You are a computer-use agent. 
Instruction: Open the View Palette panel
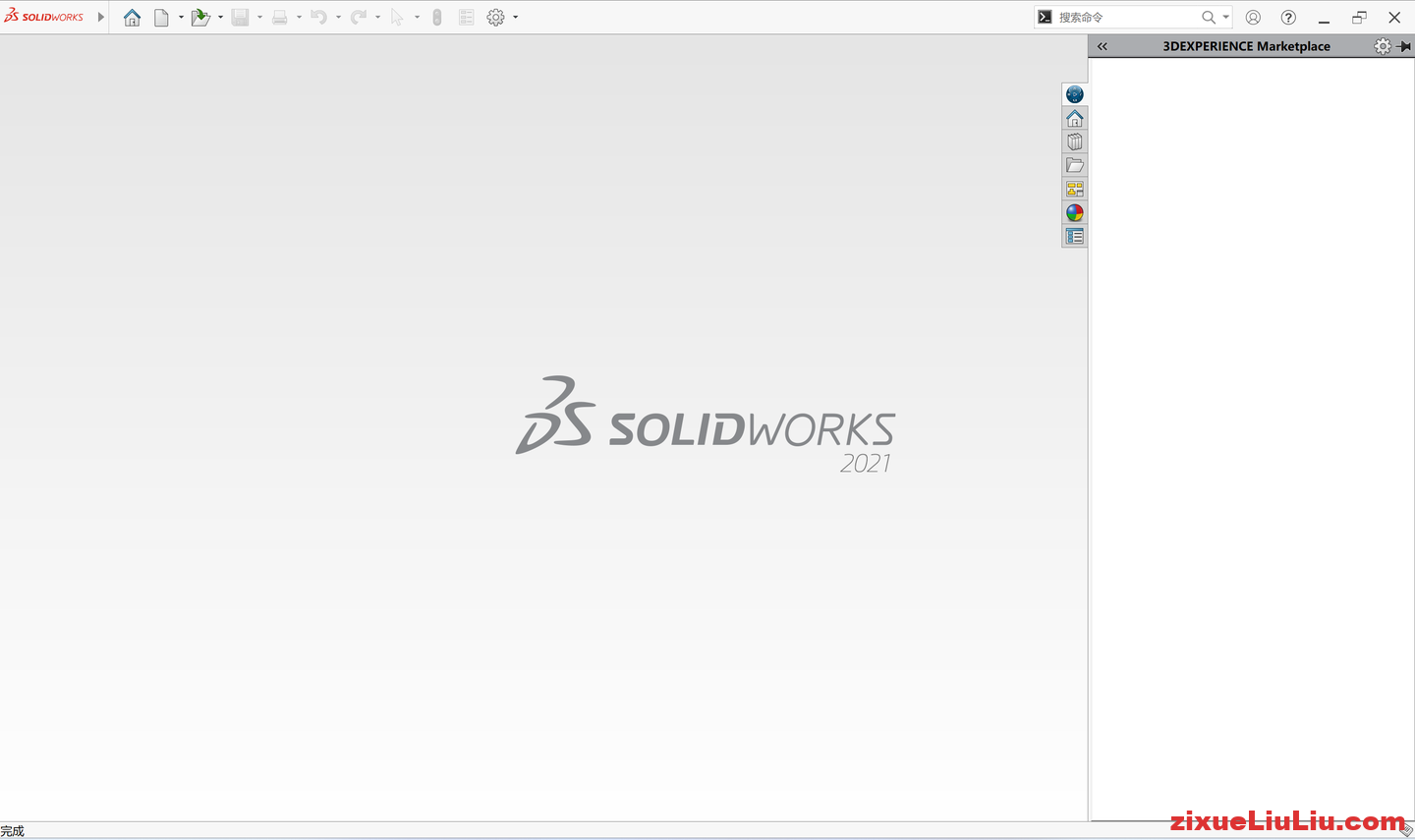point(1074,189)
